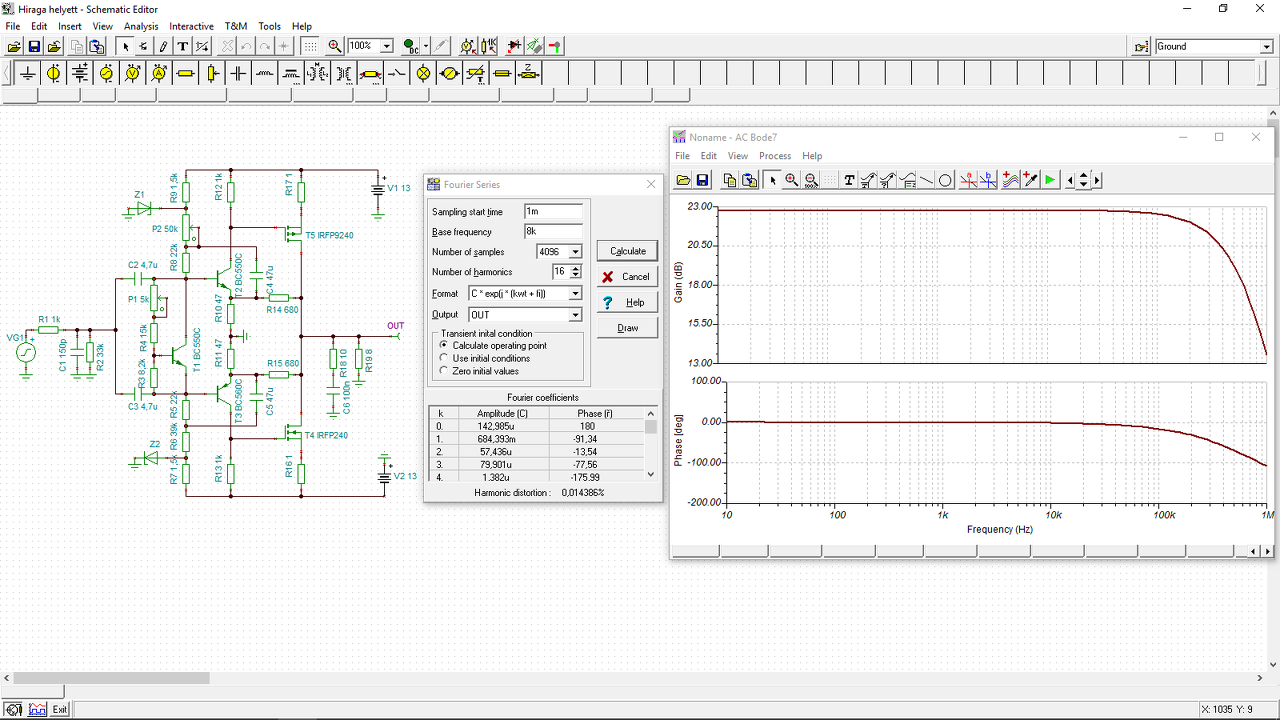Expand the Format dropdown list

click(x=575, y=294)
